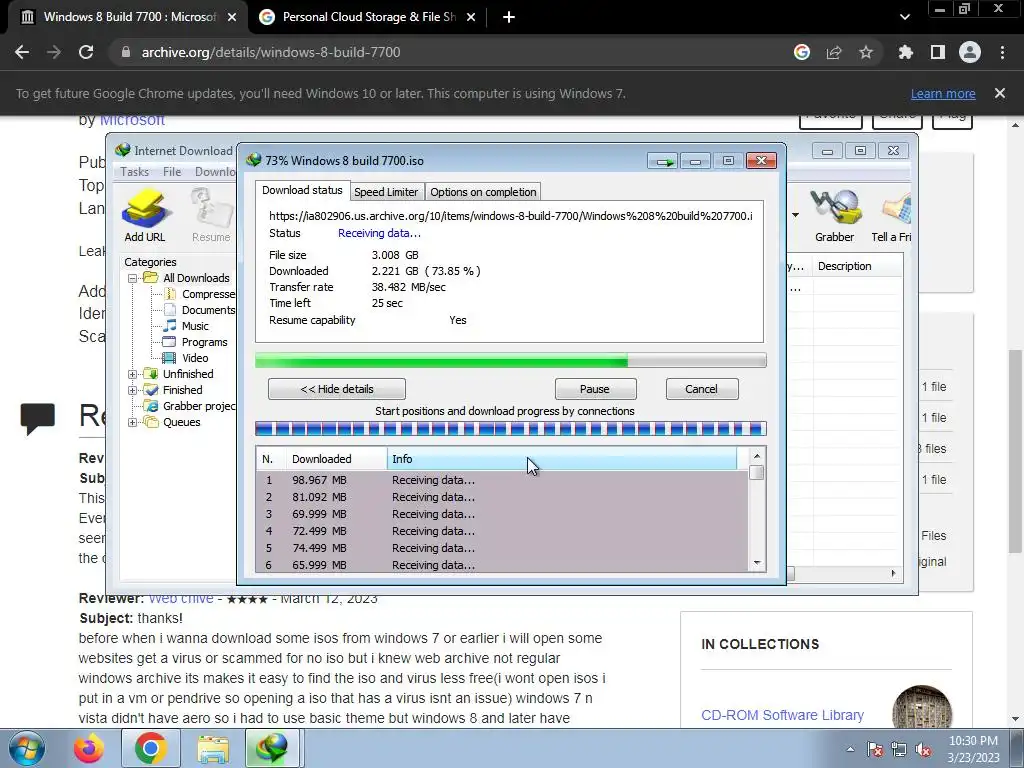
Task: Click the Tell a Friend toolbar icon
Action: coord(891,216)
